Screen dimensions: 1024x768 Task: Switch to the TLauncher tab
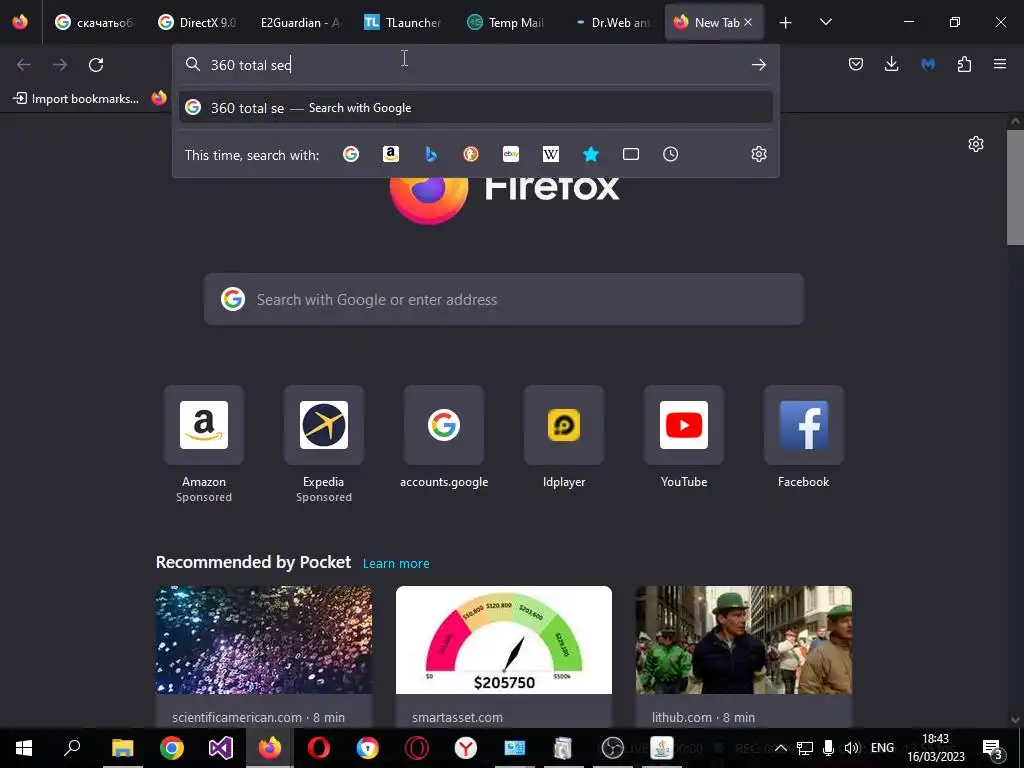coord(404,22)
